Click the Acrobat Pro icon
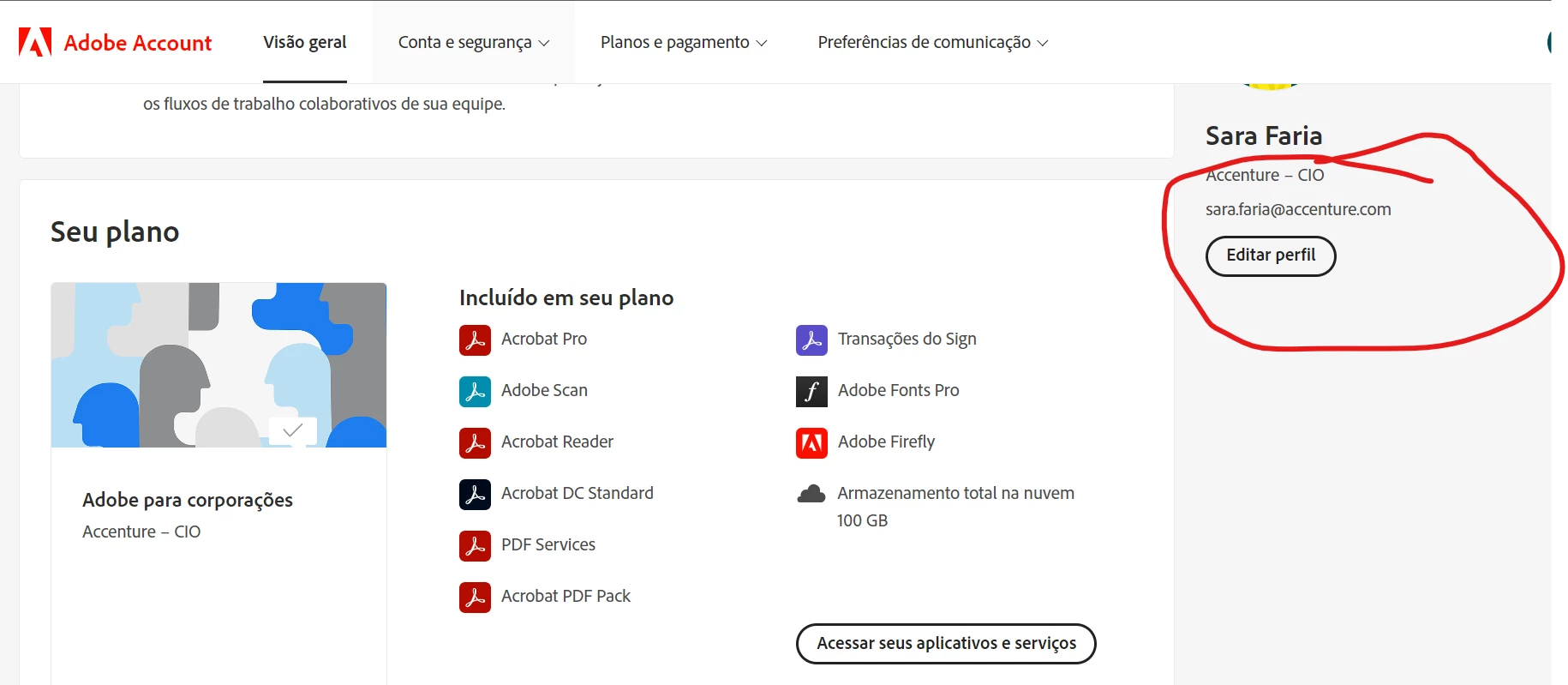Viewport: 1568px width, 685px height. coord(475,339)
